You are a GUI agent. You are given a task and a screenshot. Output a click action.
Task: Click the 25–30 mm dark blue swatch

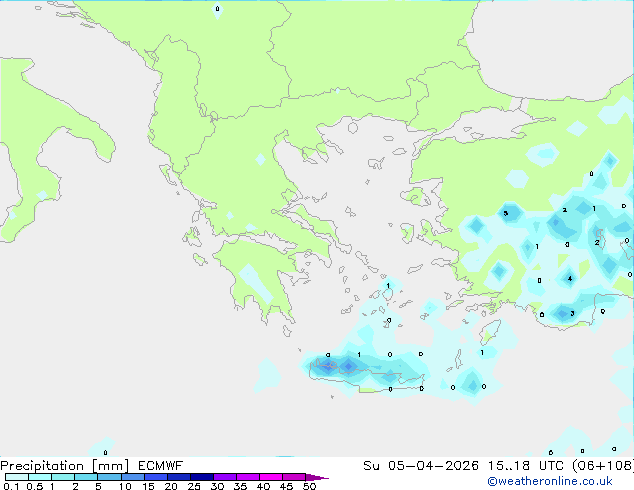click(202, 477)
